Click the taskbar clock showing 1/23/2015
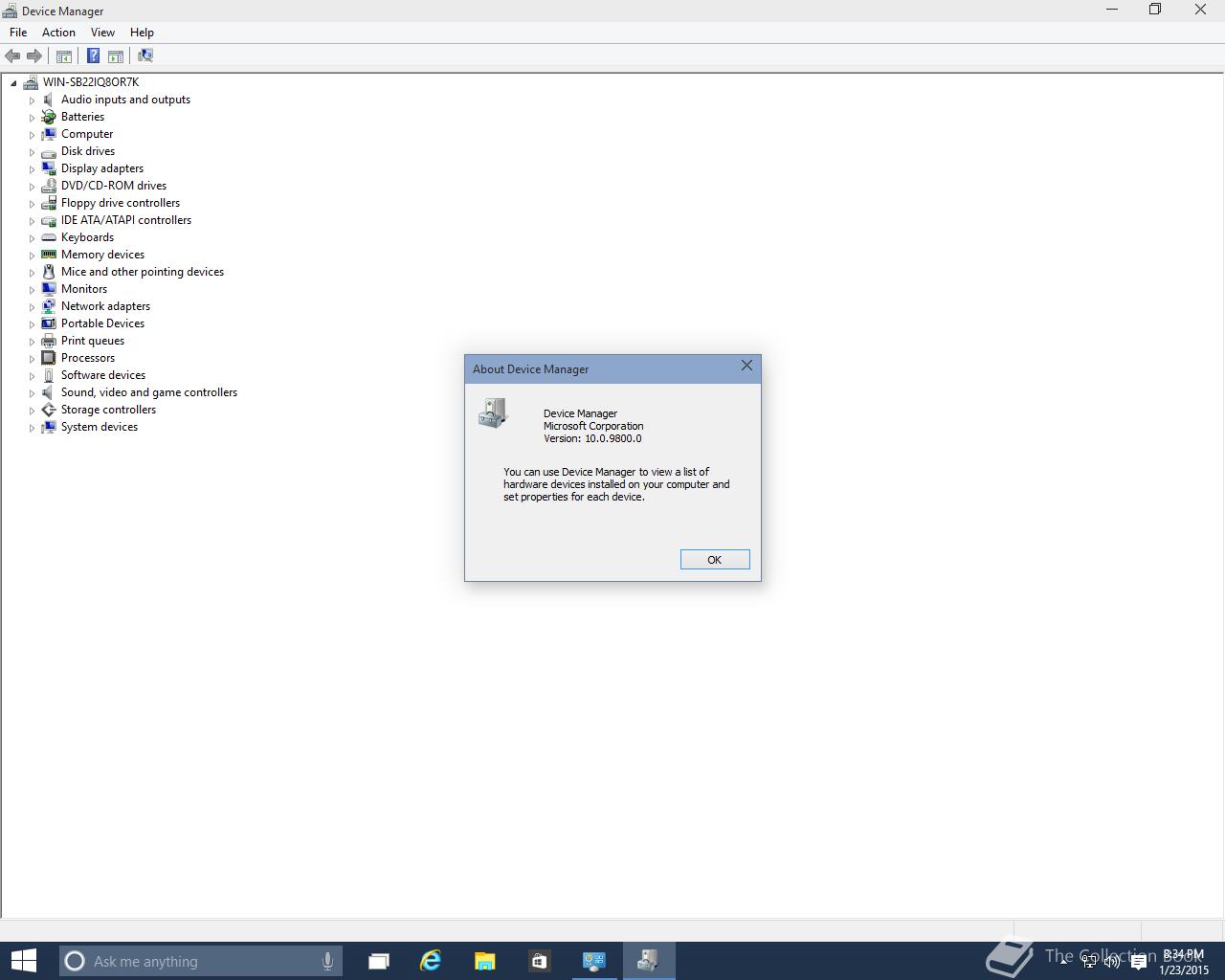This screenshot has height=980, width=1225. (x=1184, y=962)
